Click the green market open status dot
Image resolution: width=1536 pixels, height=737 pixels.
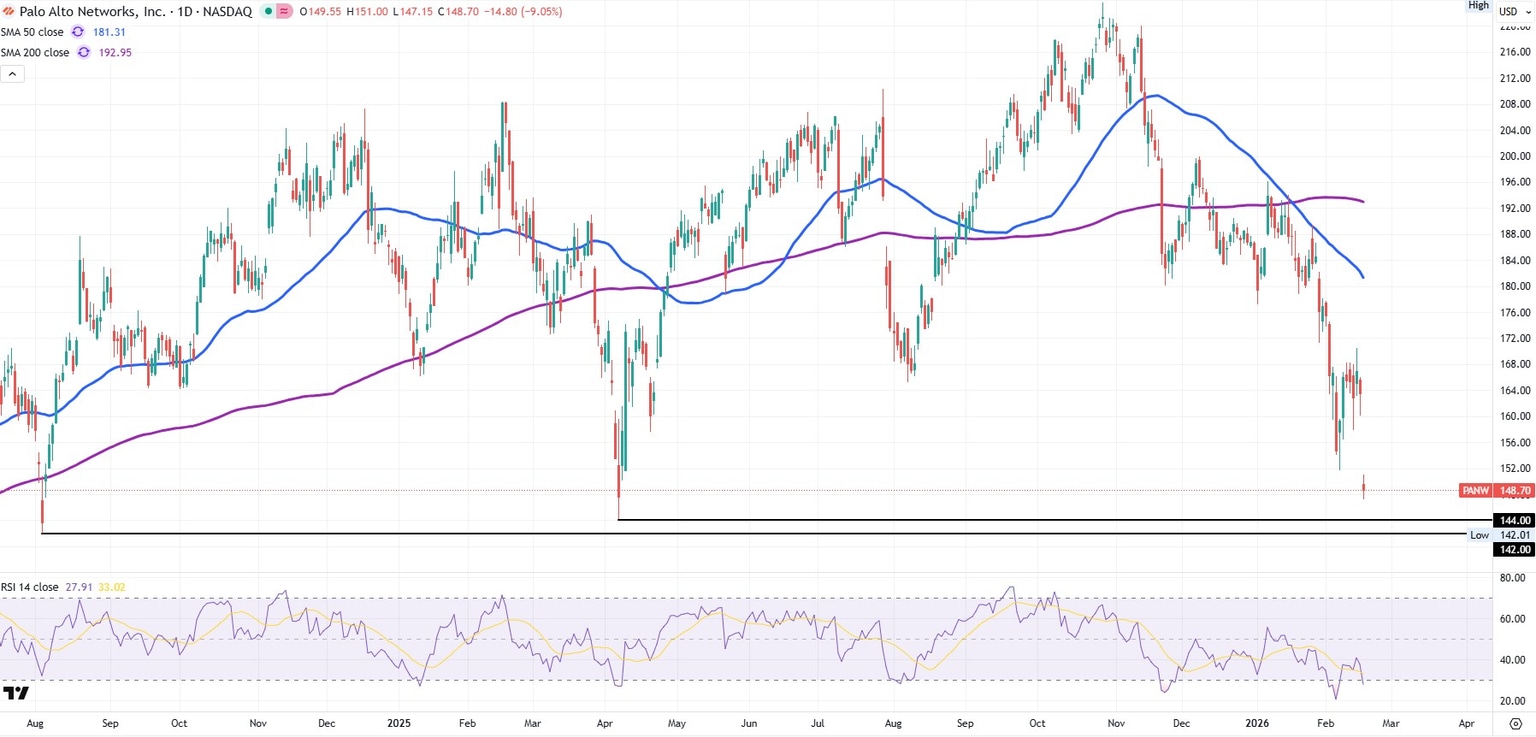268,12
